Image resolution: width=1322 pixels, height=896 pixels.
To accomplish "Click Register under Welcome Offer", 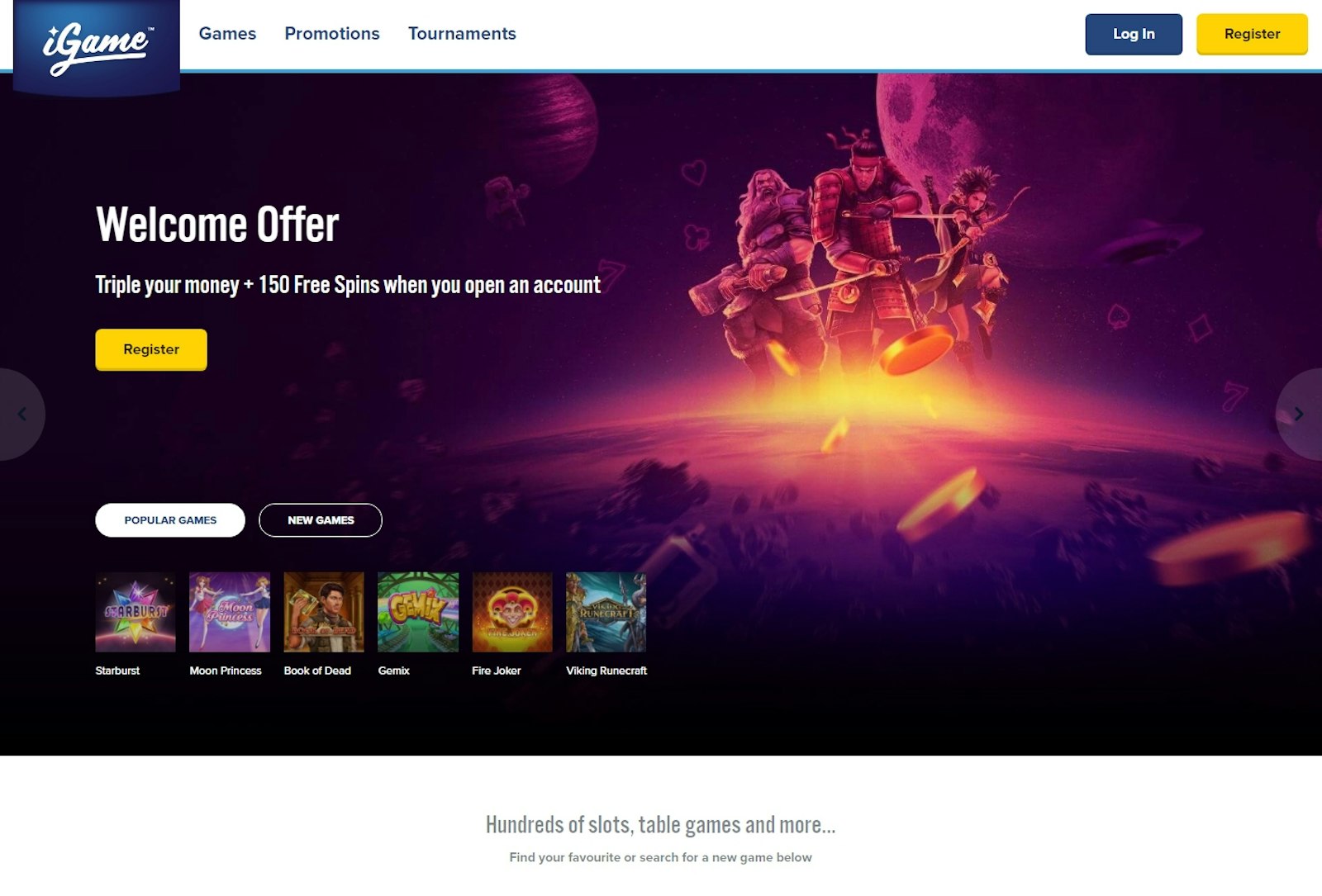I will click(151, 349).
